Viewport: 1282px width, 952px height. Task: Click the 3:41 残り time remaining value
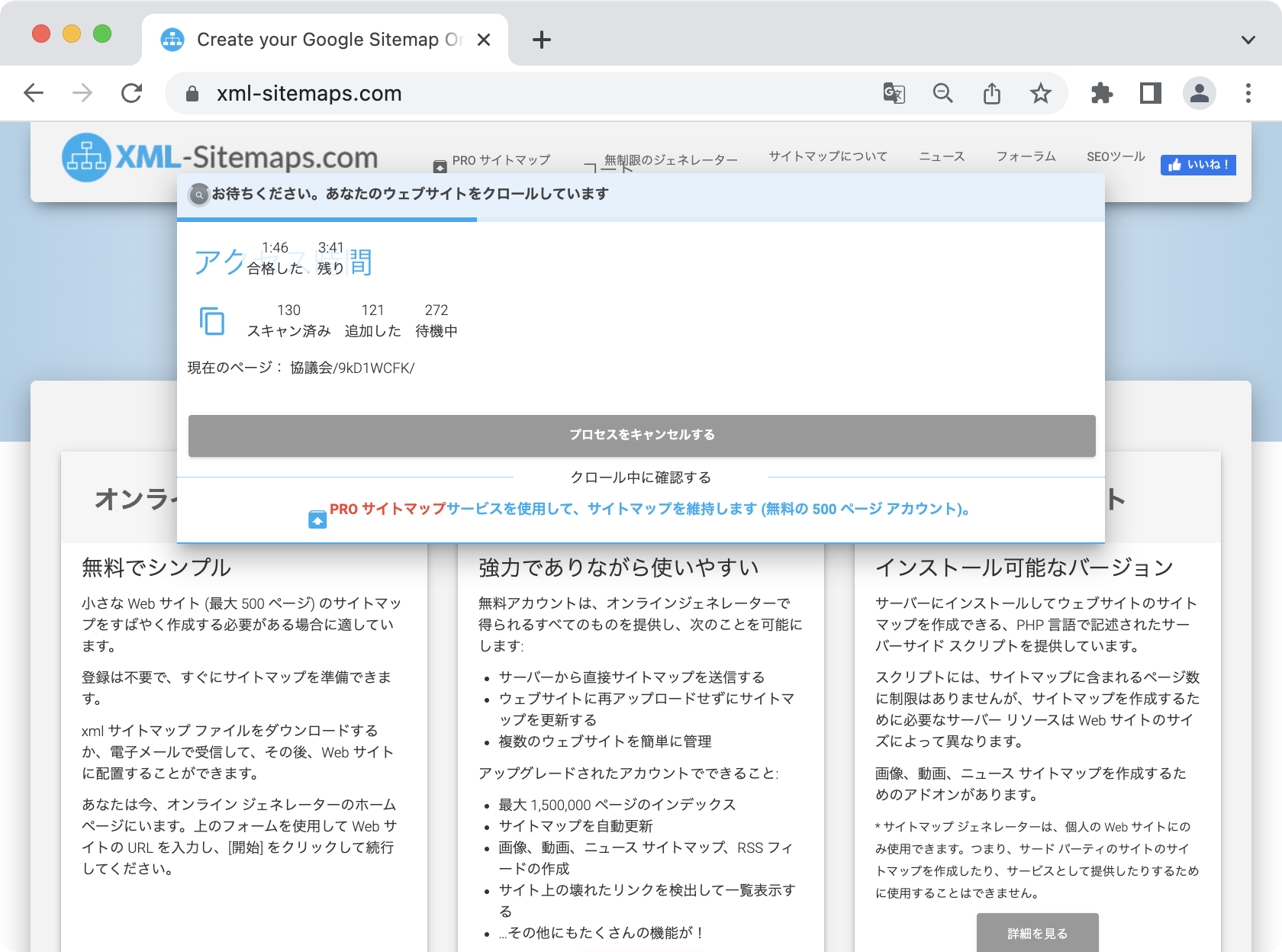coord(330,258)
